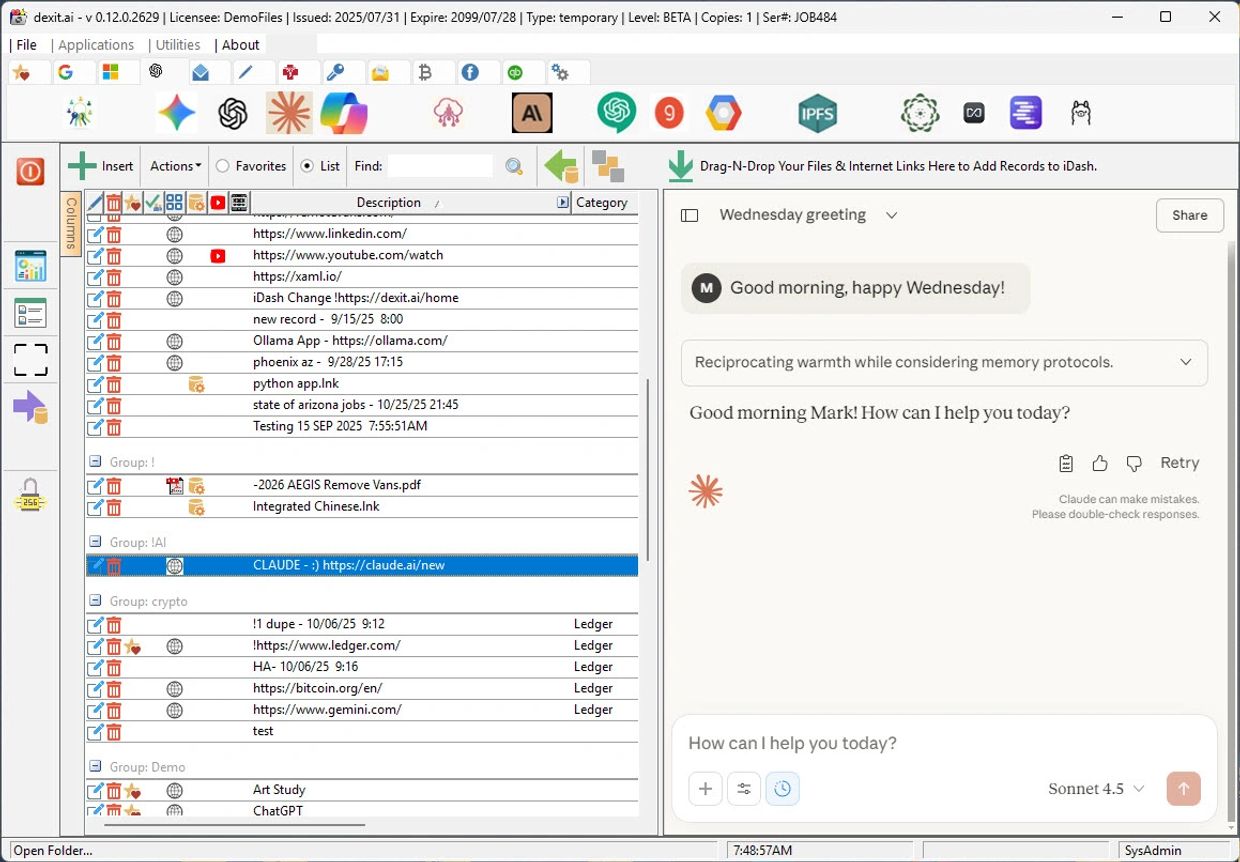Open the Google Gemini sparkle icon
Screen dimensions: 1240x862
point(177,113)
